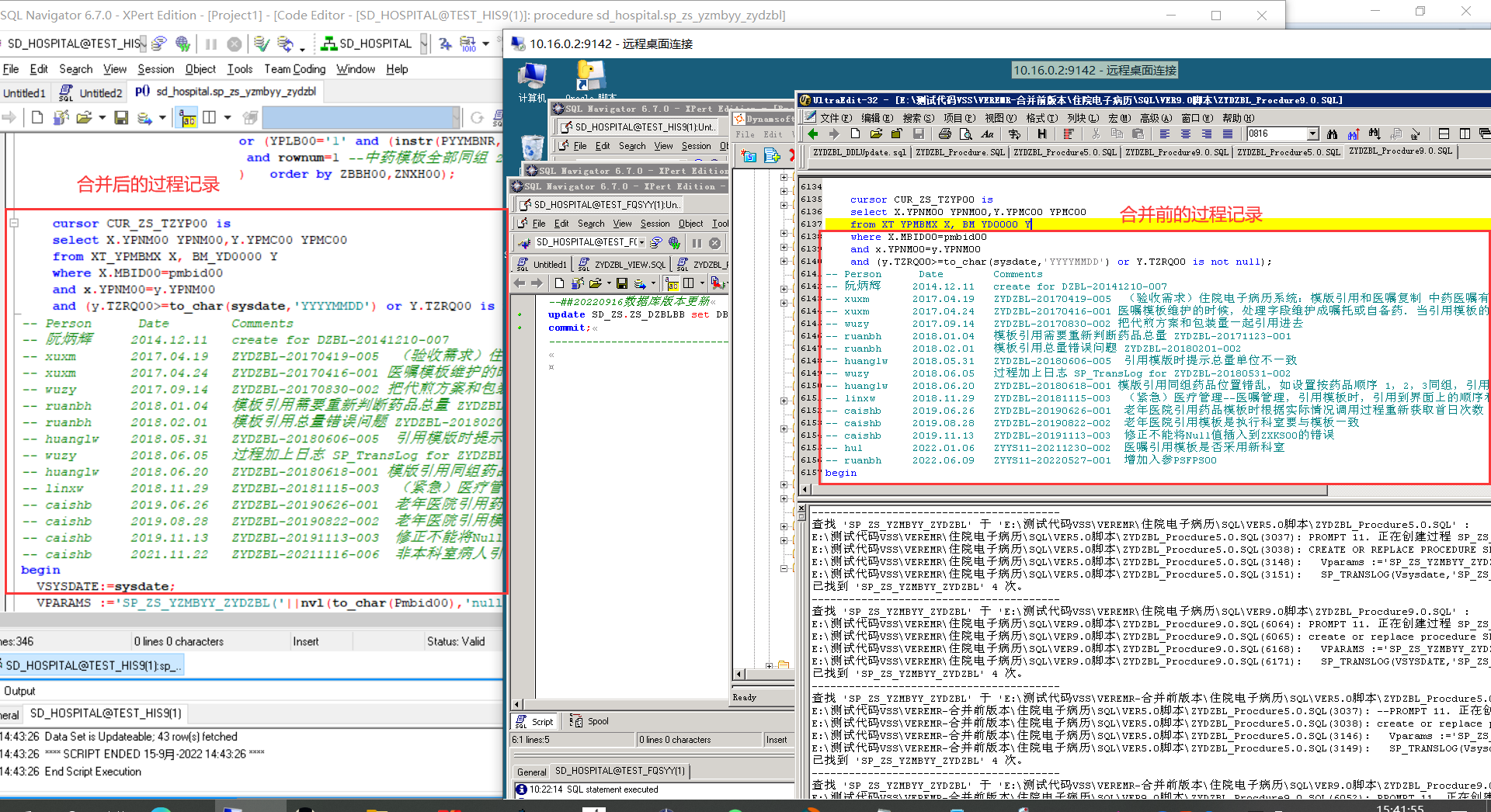
Task: Collapse the cursor code block in the editor gutter
Action: (x=14, y=224)
